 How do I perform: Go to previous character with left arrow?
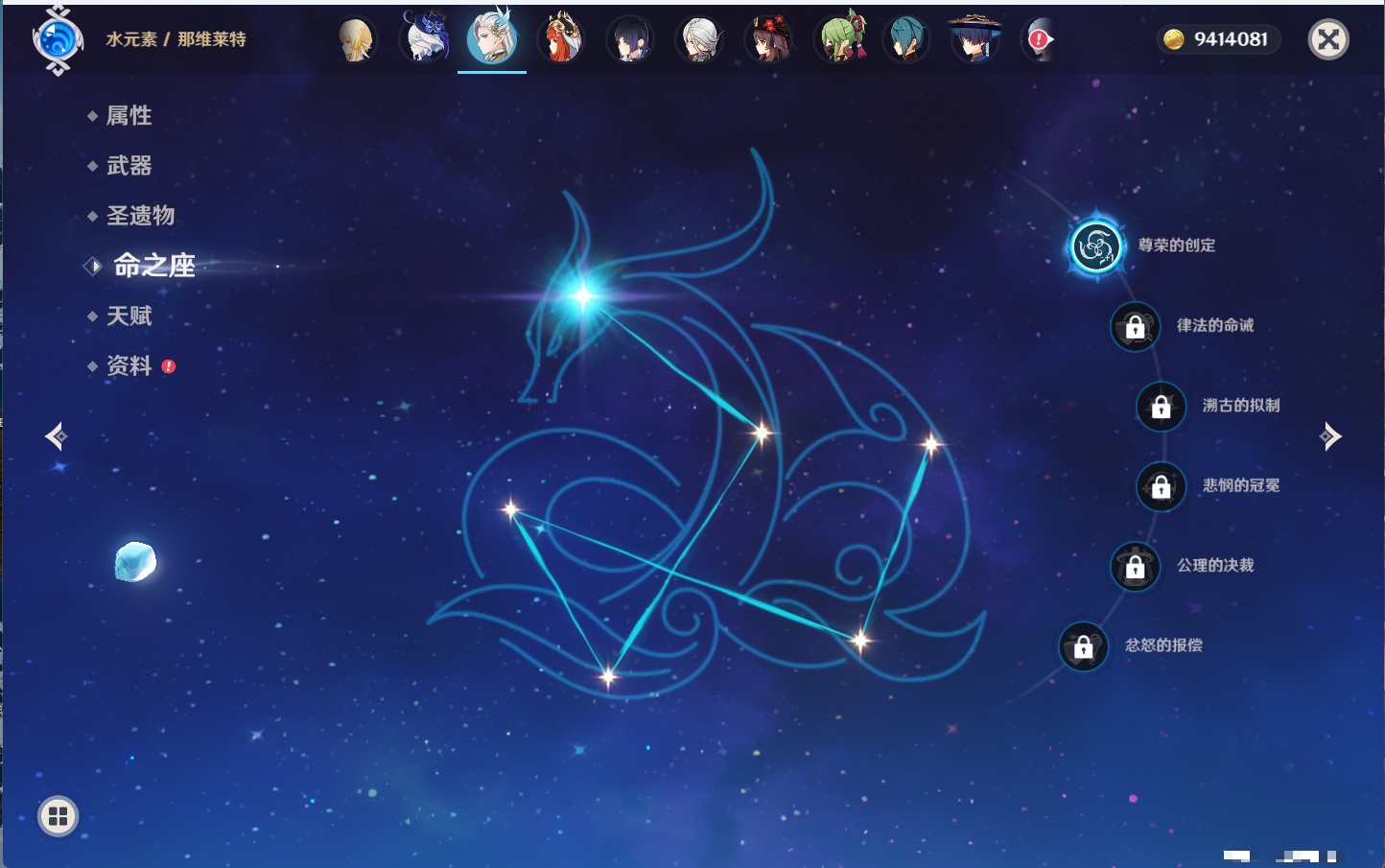[56, 436]
